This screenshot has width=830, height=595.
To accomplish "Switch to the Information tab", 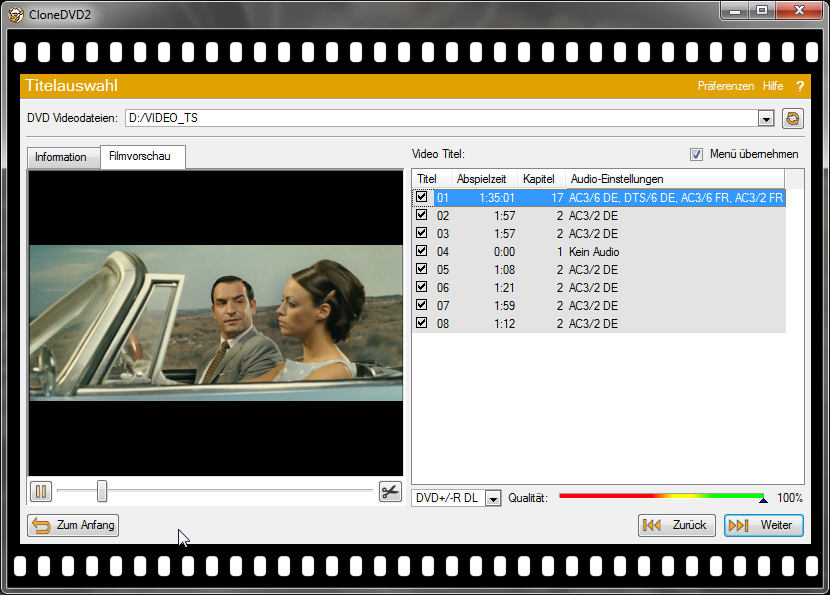I will coord(64,157).
